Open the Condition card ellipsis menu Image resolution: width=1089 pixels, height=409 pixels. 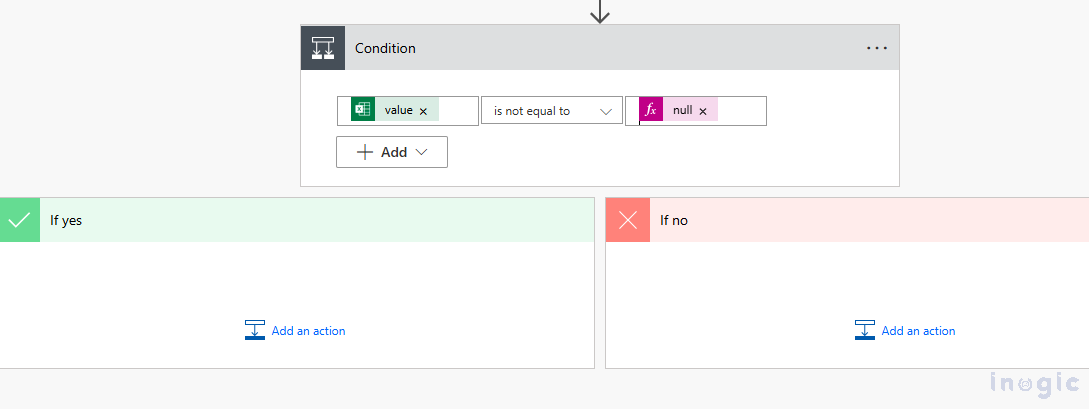[876, 48]
